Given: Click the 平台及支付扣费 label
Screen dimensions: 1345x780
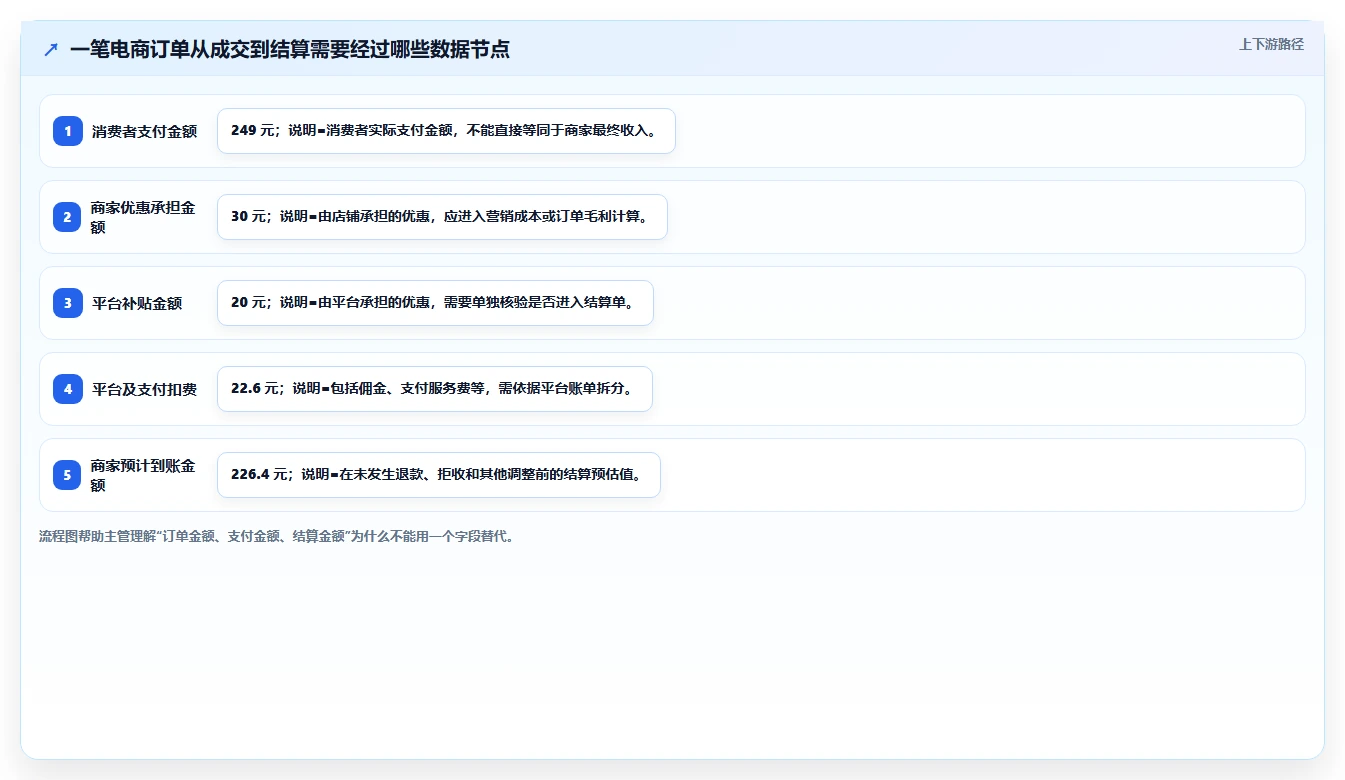Looking at the screenshot, I should coord(145,389).
